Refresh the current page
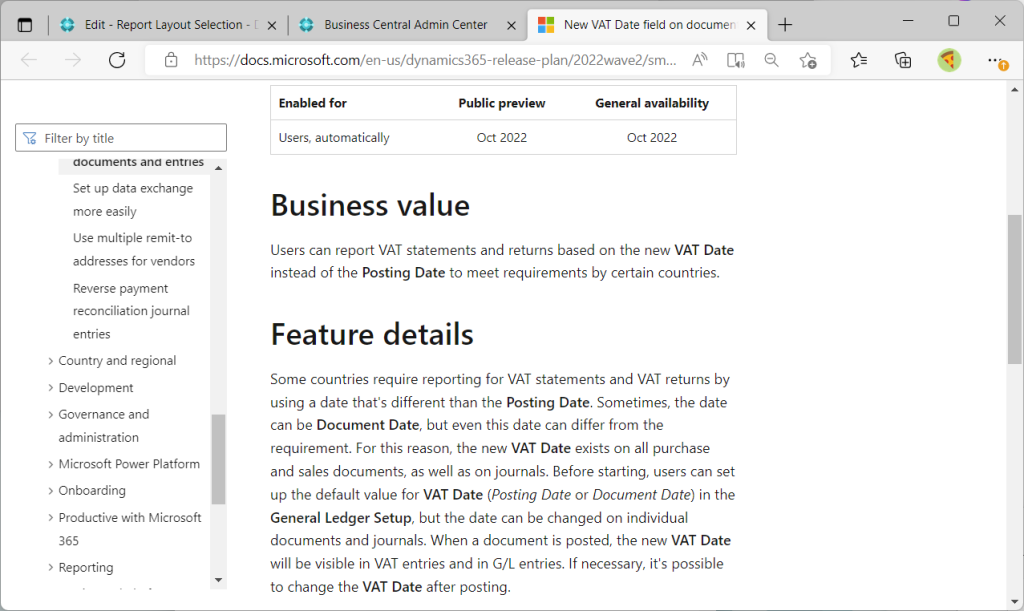Viewport: 1024px width, 611px height. [x=117, y=61]
